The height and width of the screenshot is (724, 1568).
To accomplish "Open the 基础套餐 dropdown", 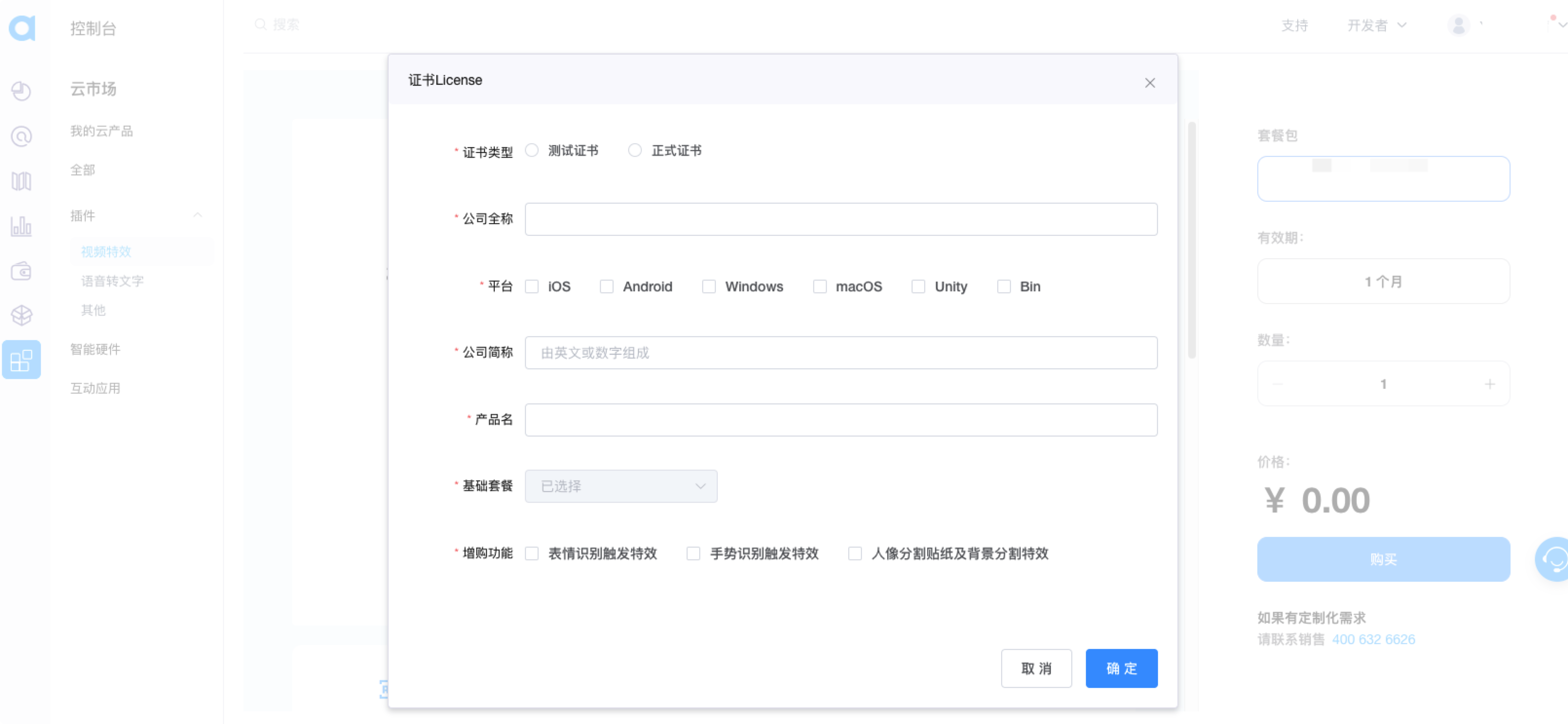I will coord(621,486).
